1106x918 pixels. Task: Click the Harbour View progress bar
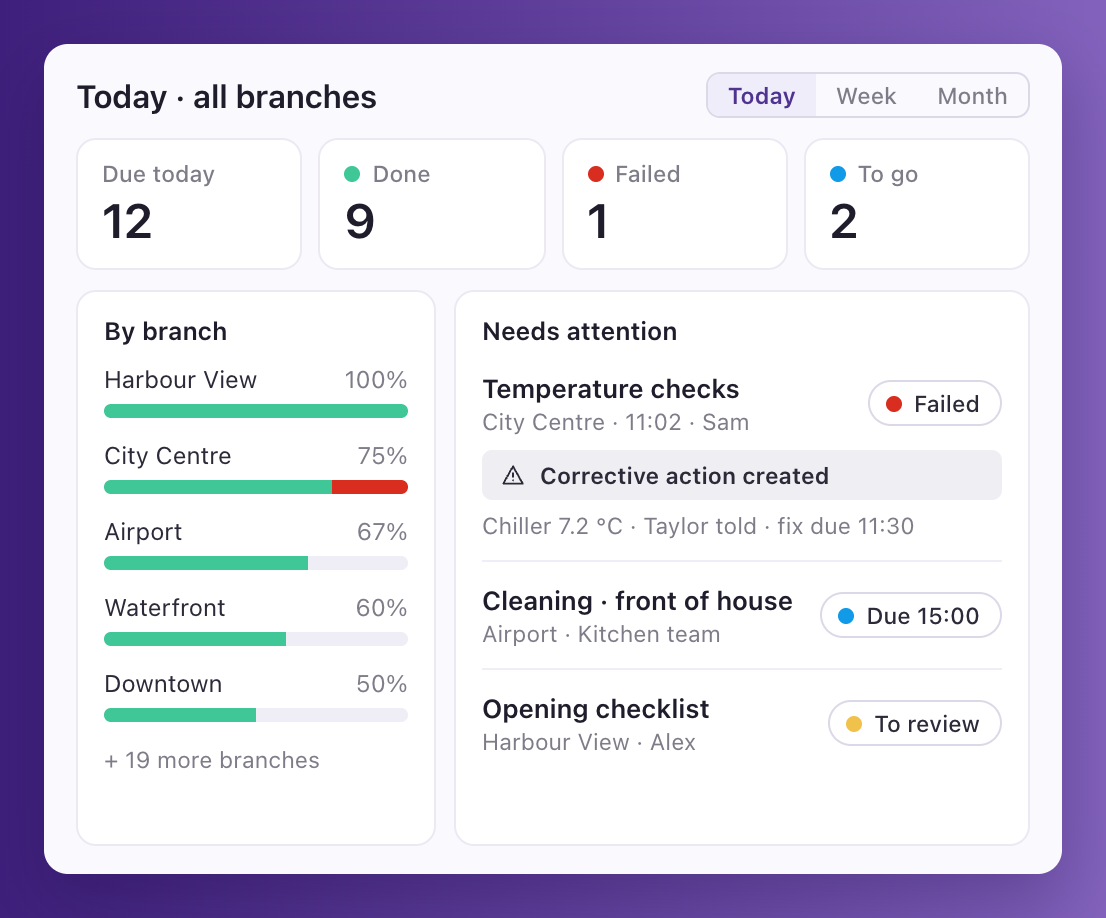[256, 411]
